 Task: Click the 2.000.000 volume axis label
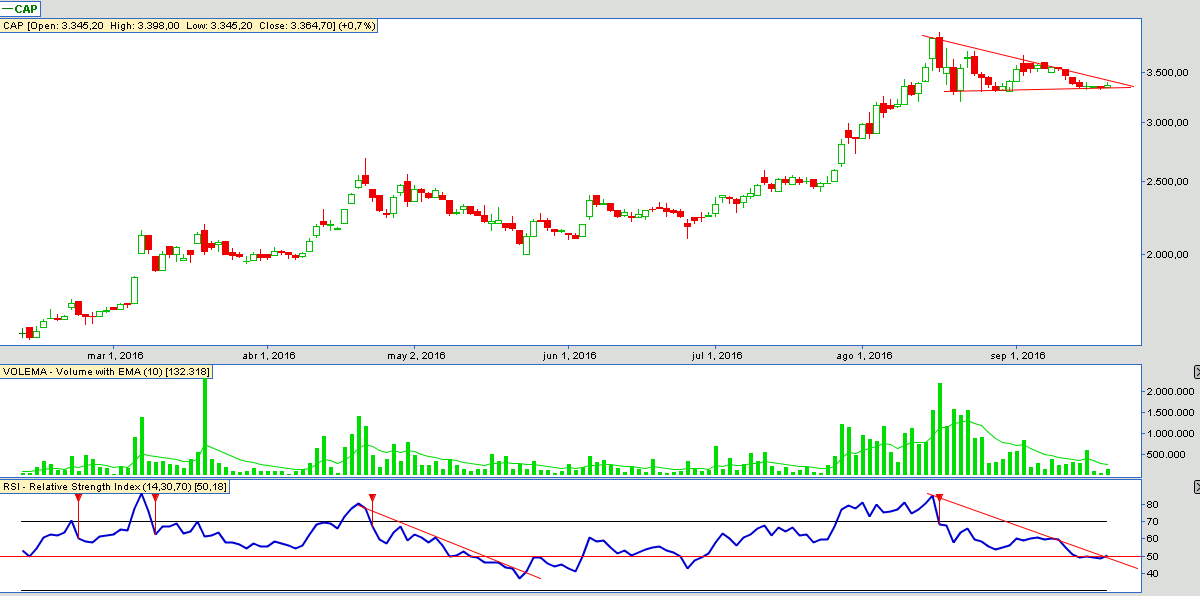click(1169, 392)
